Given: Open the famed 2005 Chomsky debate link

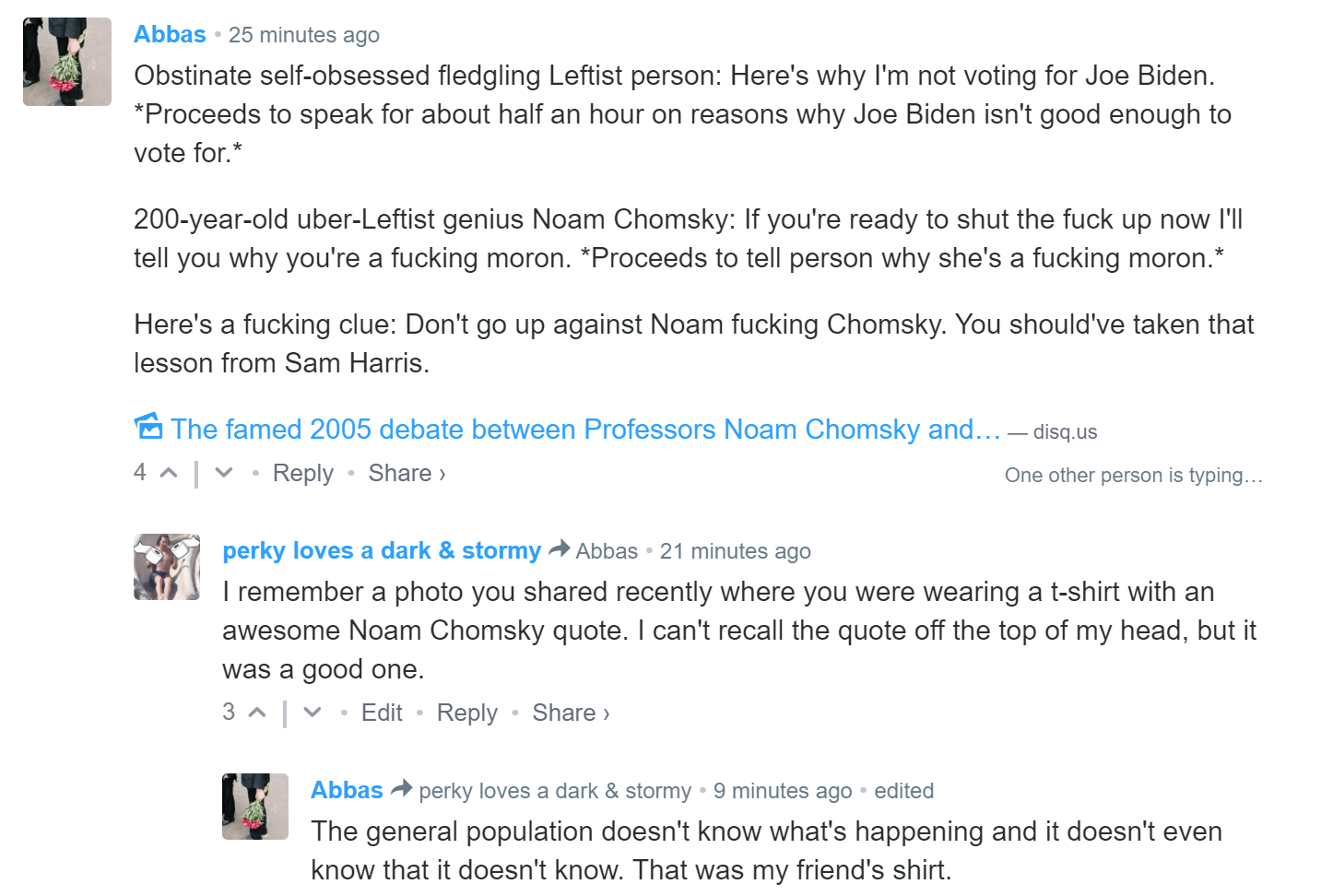Looking at the screenshot, I should click(585, 430).
